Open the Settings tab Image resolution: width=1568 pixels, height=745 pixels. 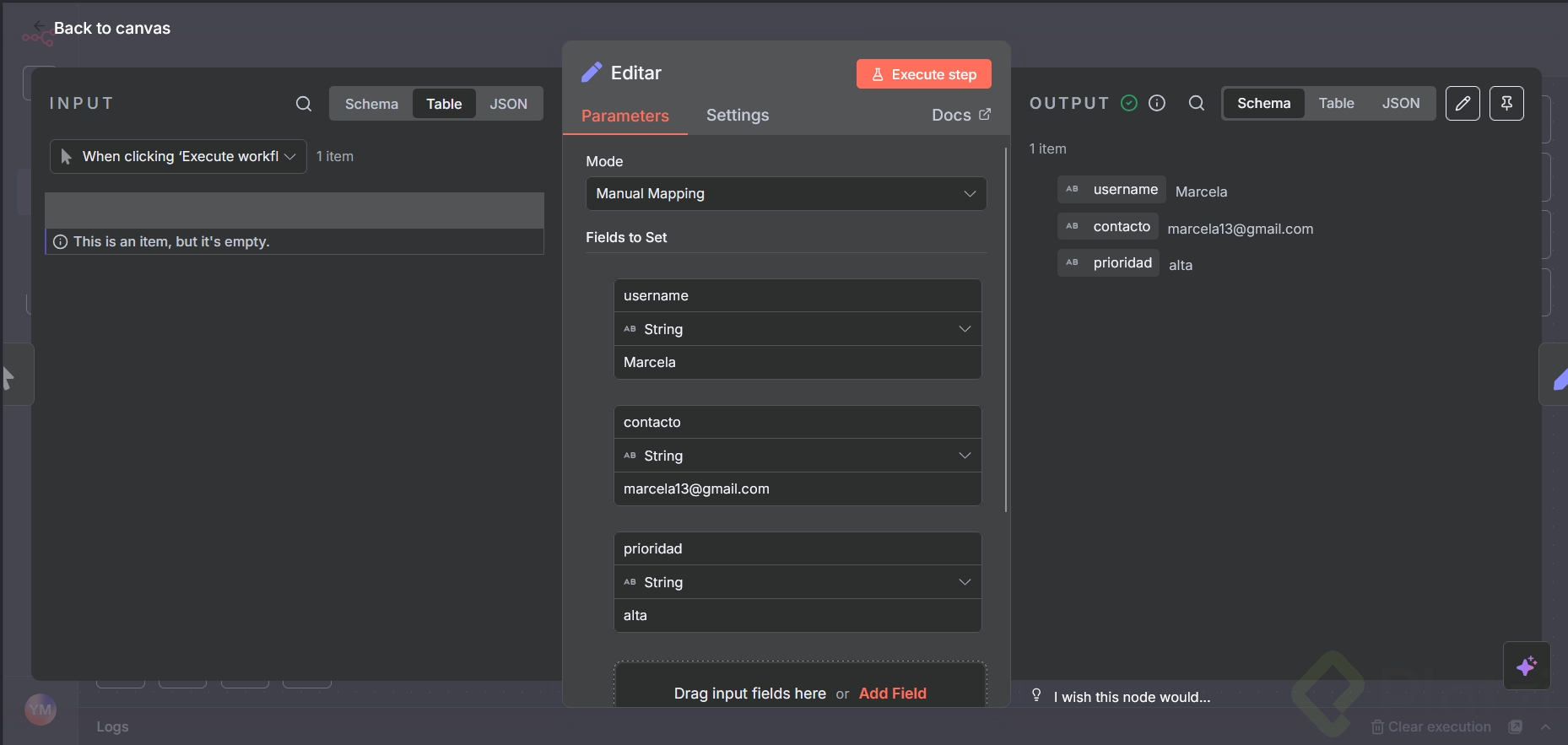click(738, 115)
